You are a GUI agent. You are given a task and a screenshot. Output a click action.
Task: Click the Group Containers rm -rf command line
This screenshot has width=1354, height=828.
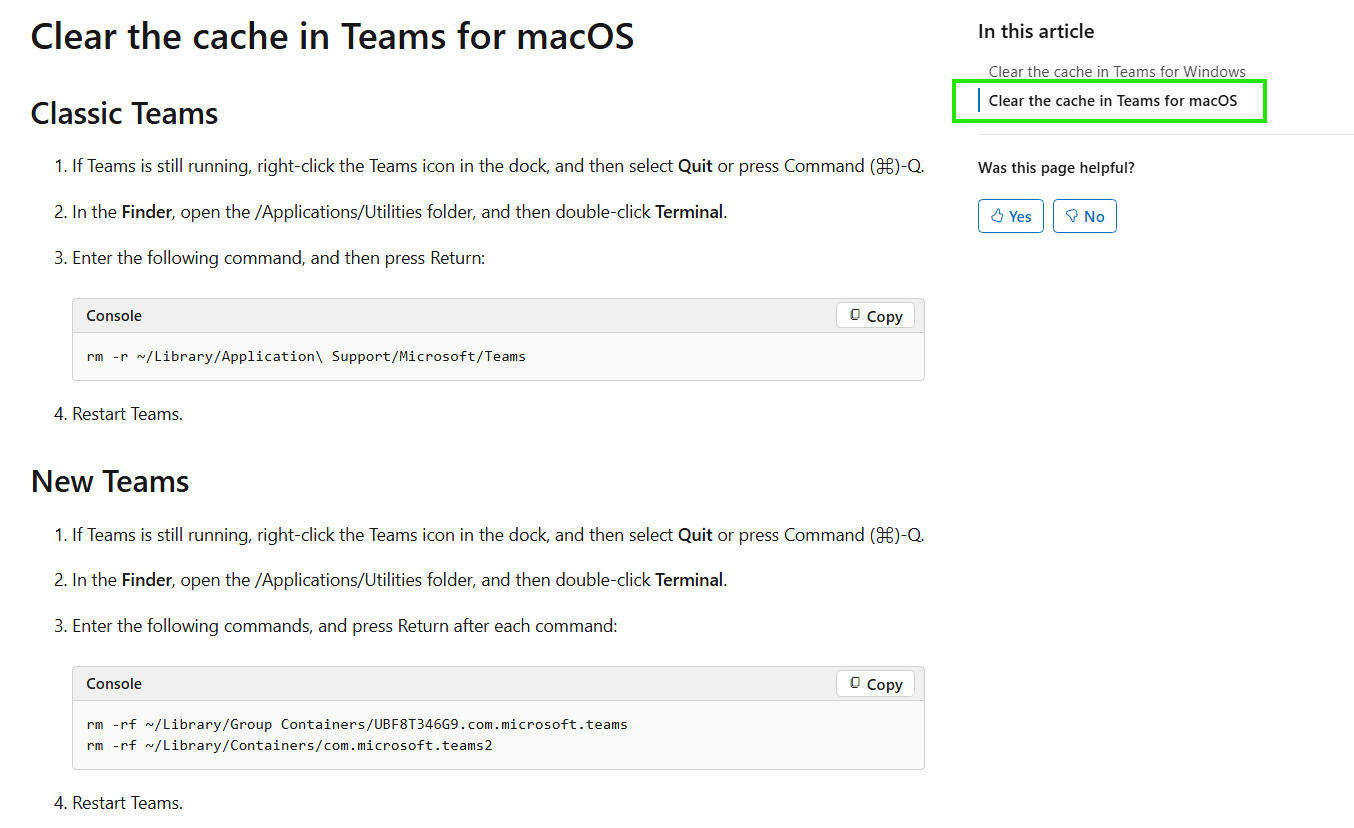click(357, 724)
